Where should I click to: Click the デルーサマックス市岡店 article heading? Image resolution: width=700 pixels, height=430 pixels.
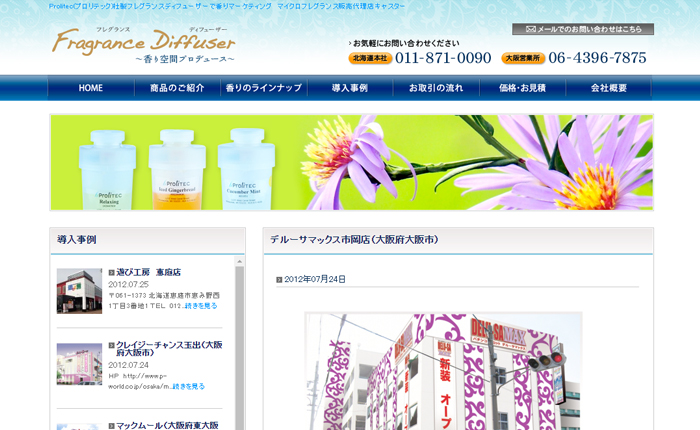(354, 240)
